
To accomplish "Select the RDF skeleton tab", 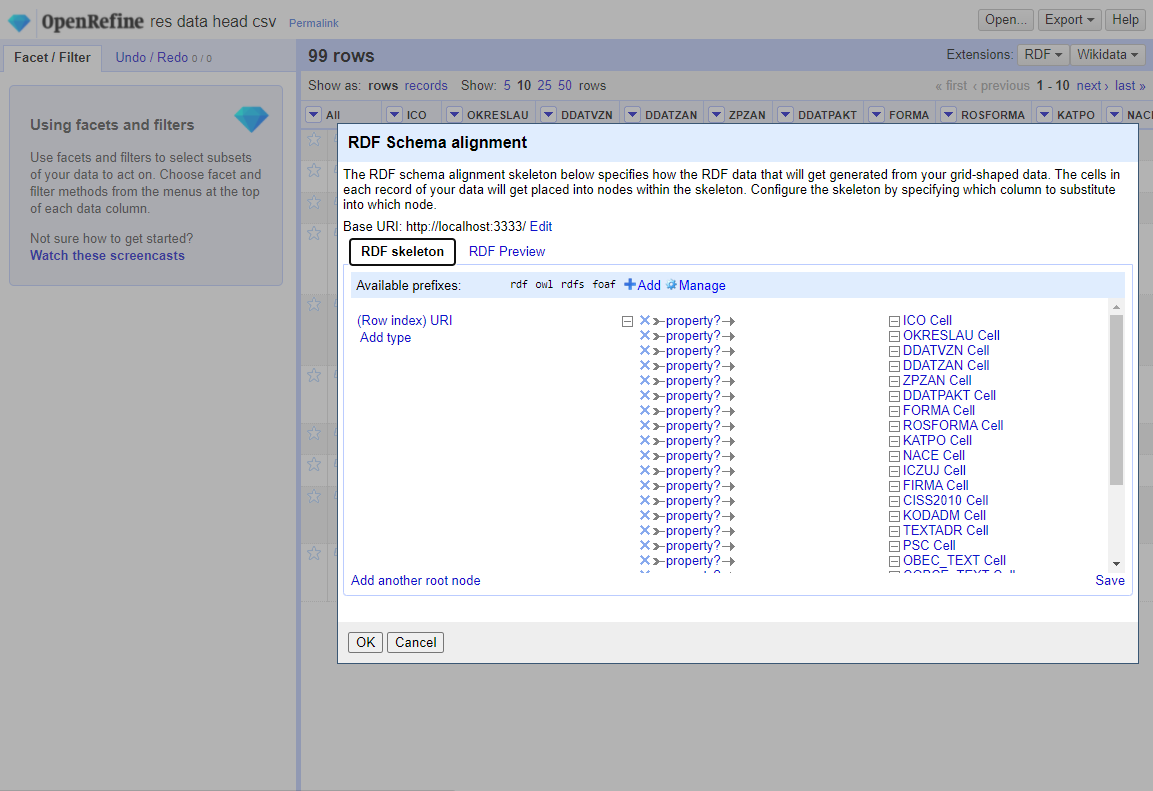I will point(402,251).
